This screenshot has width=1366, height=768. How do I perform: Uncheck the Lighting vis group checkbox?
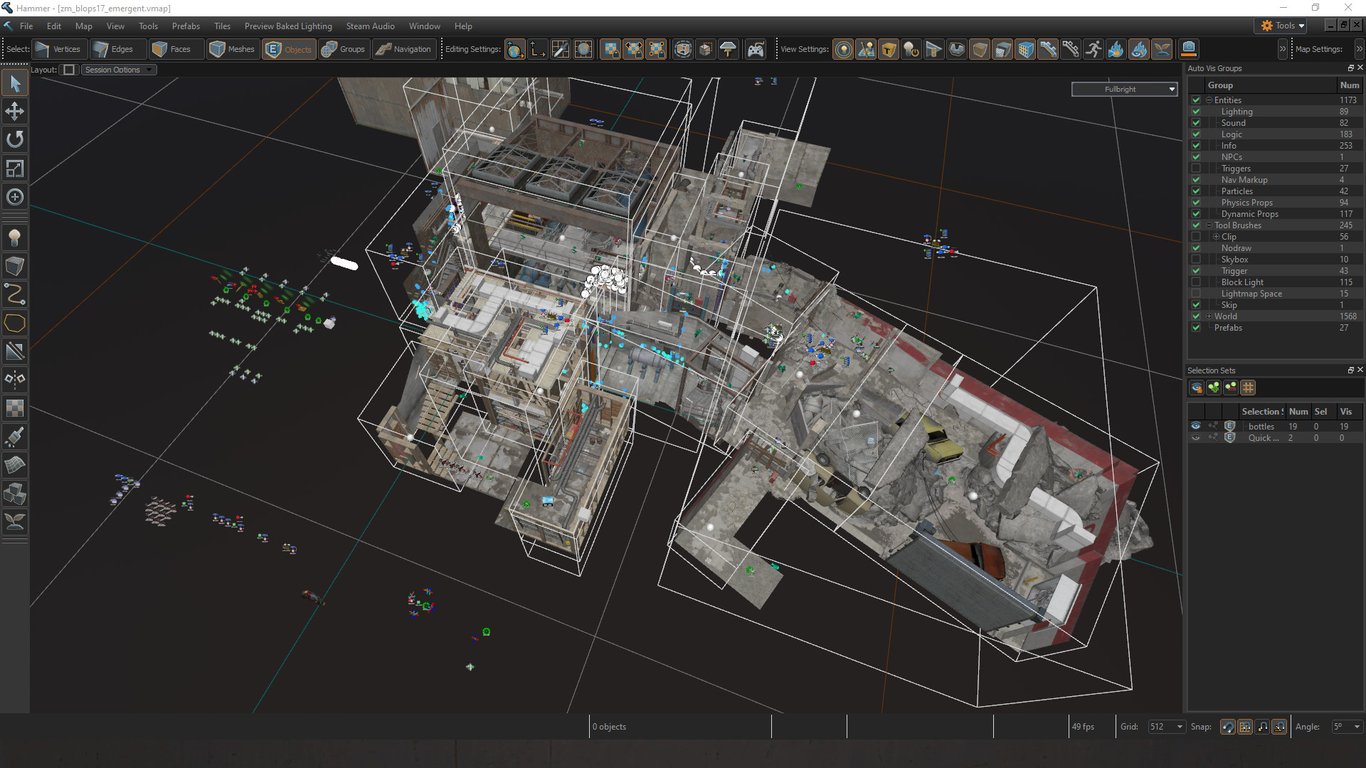tap(1196, 112)
